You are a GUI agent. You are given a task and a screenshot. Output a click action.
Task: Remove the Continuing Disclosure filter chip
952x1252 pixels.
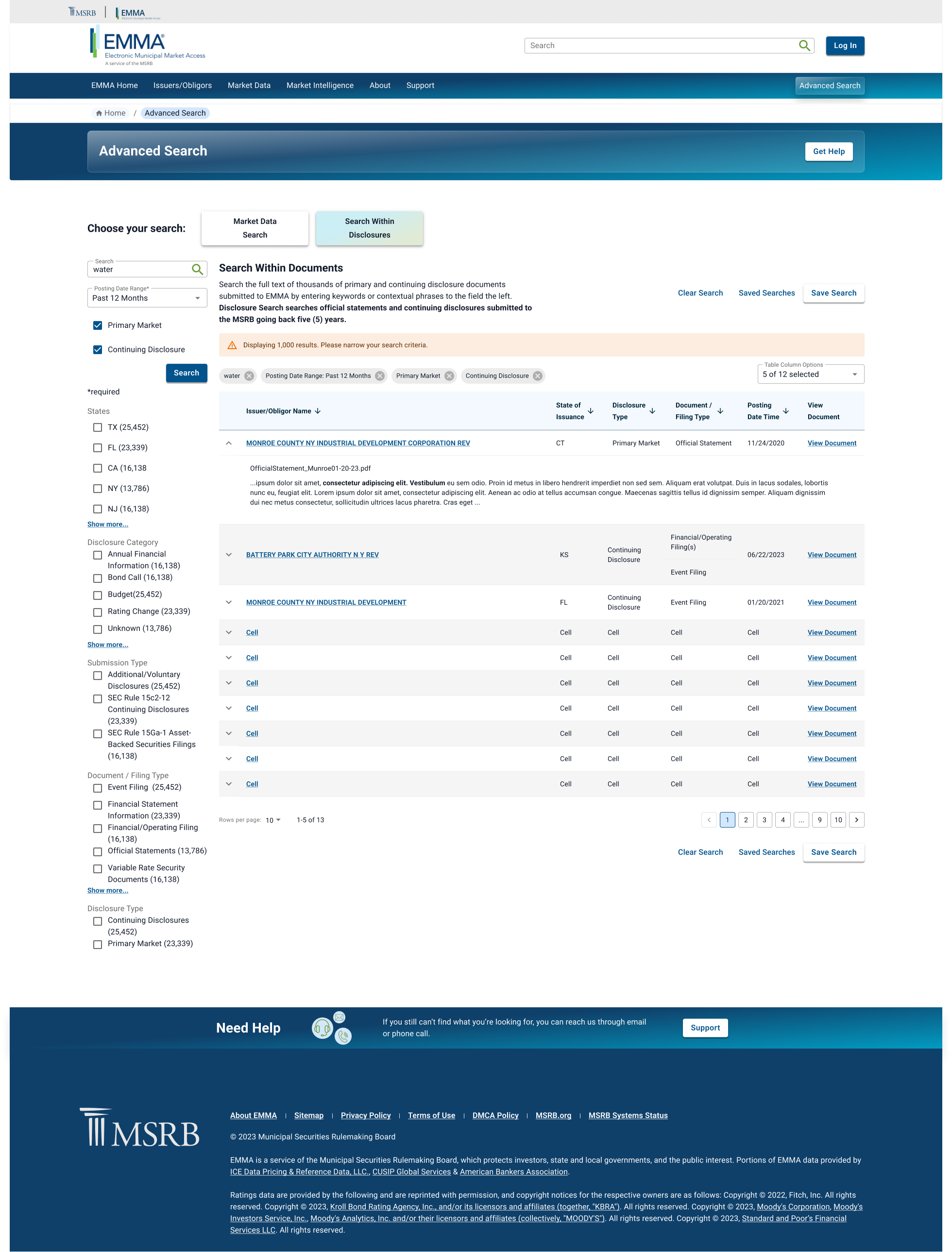538,375
